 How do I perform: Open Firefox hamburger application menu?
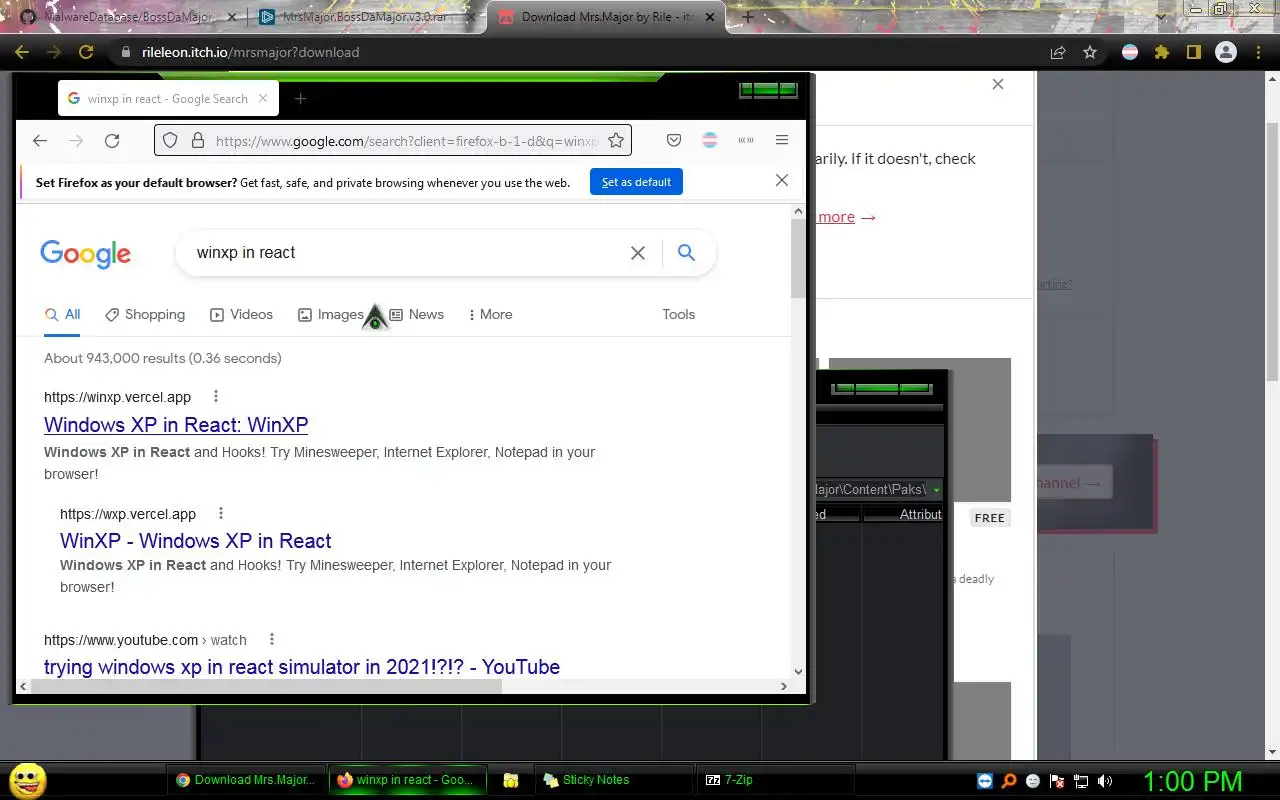(782, 141)
